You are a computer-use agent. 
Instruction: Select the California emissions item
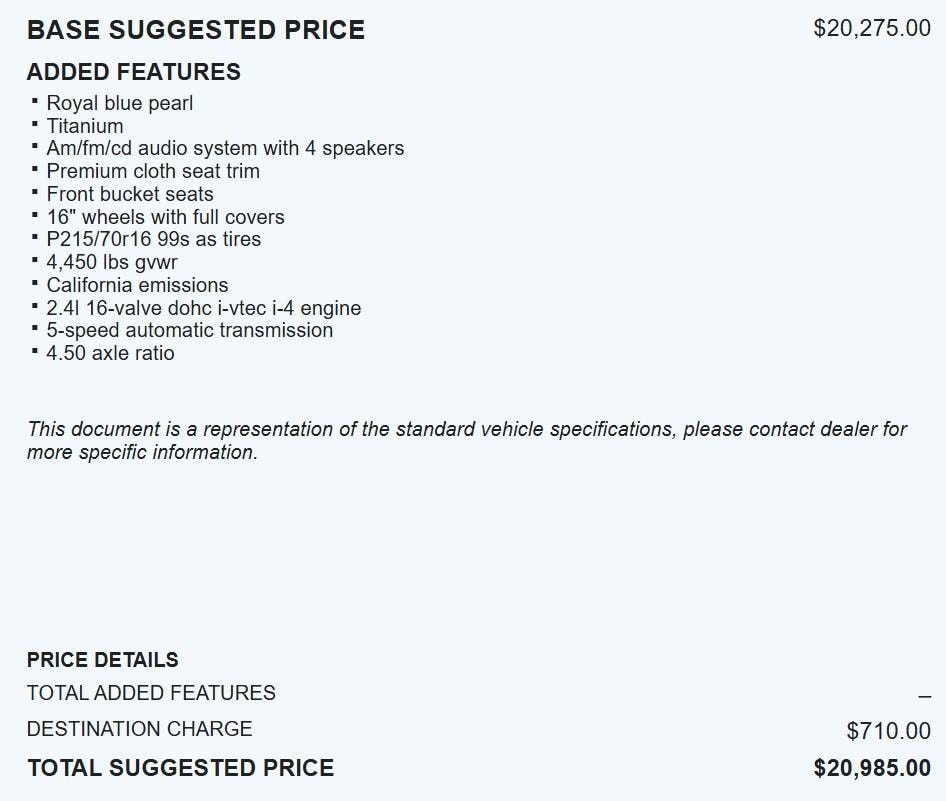(137, 285)
